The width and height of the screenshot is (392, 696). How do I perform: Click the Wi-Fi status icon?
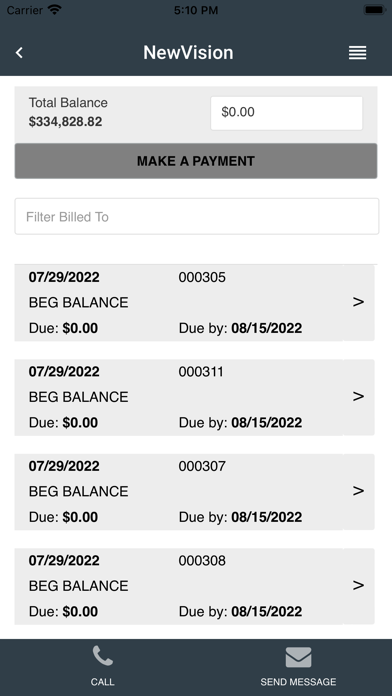pyautogui.click(x=55, y=10)
